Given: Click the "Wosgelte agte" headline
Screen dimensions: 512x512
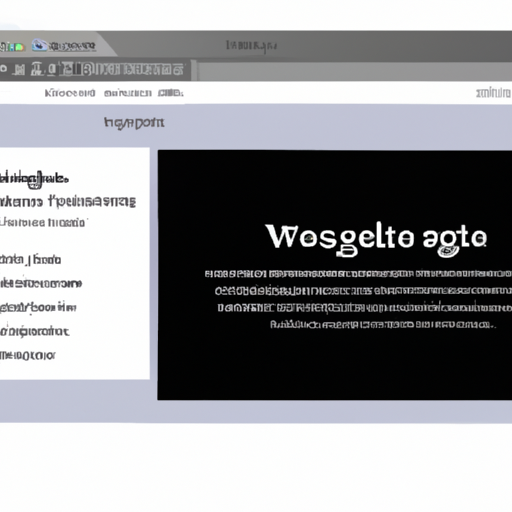Looking at the screenshot, I should point(376,240).
